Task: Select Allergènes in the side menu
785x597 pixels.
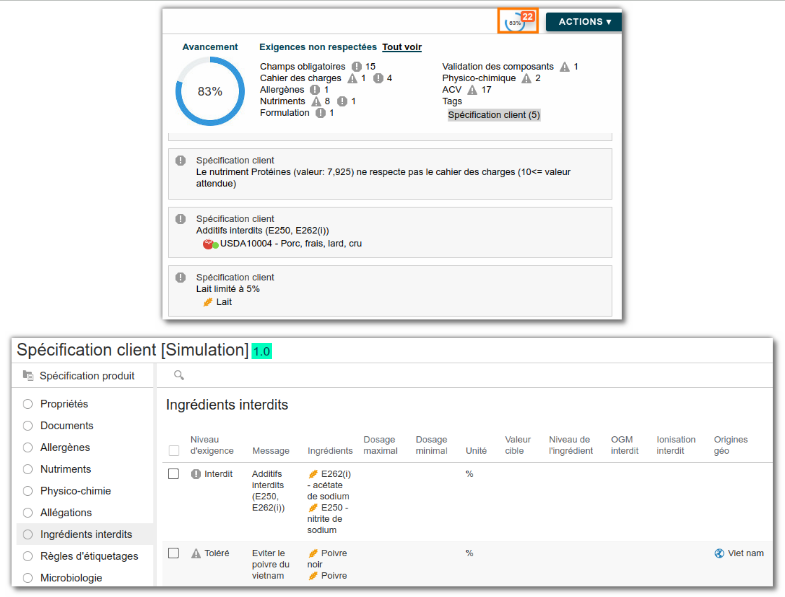Action: pyautogui.click(x=65, y=447)
